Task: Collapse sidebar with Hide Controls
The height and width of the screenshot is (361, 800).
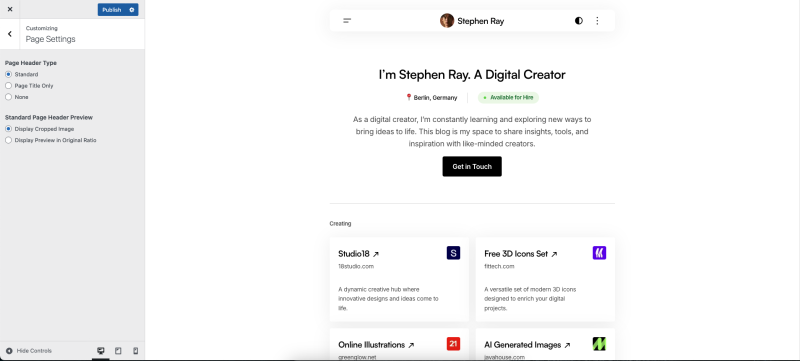Action: pos(29,351)
